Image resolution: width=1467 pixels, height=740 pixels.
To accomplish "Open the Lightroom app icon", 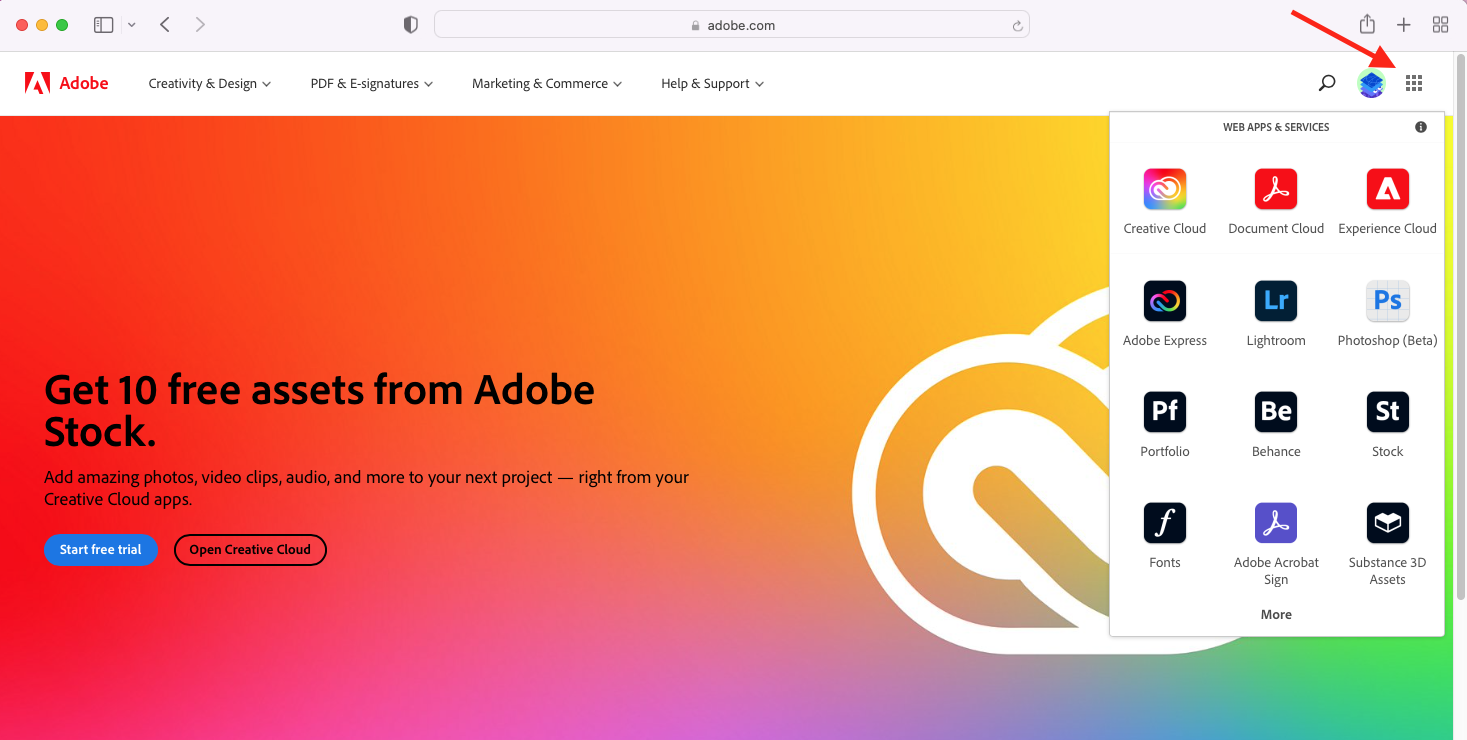I will pos(1276,300).
